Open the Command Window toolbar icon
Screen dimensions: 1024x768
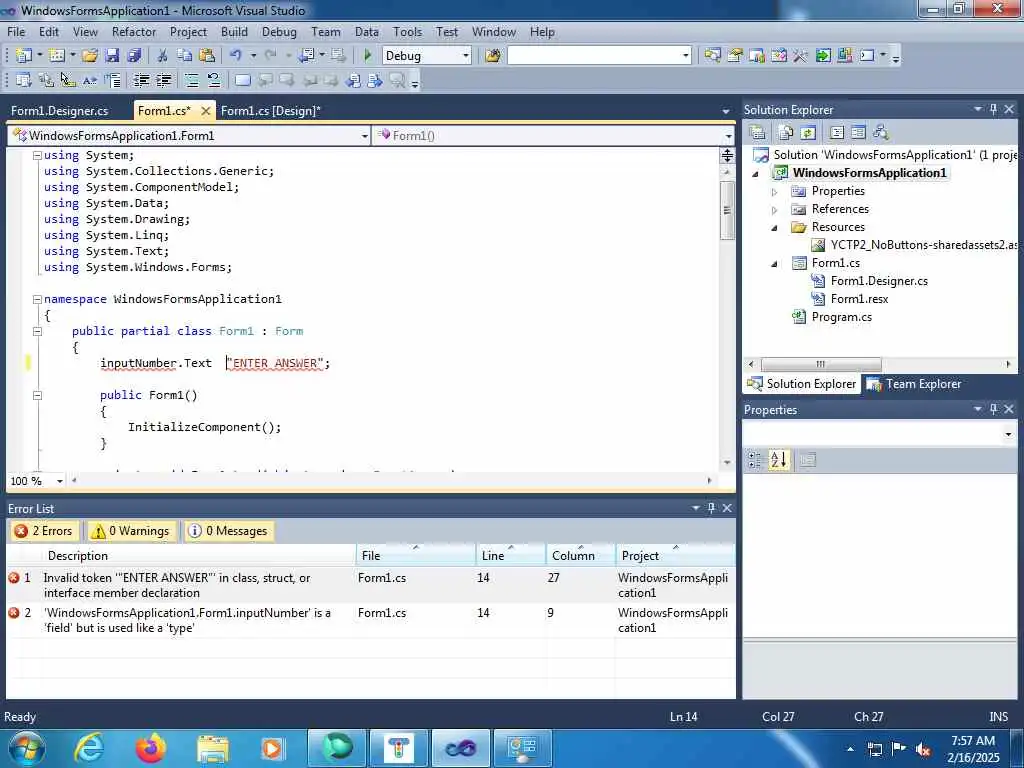click(x=867, y=56)
